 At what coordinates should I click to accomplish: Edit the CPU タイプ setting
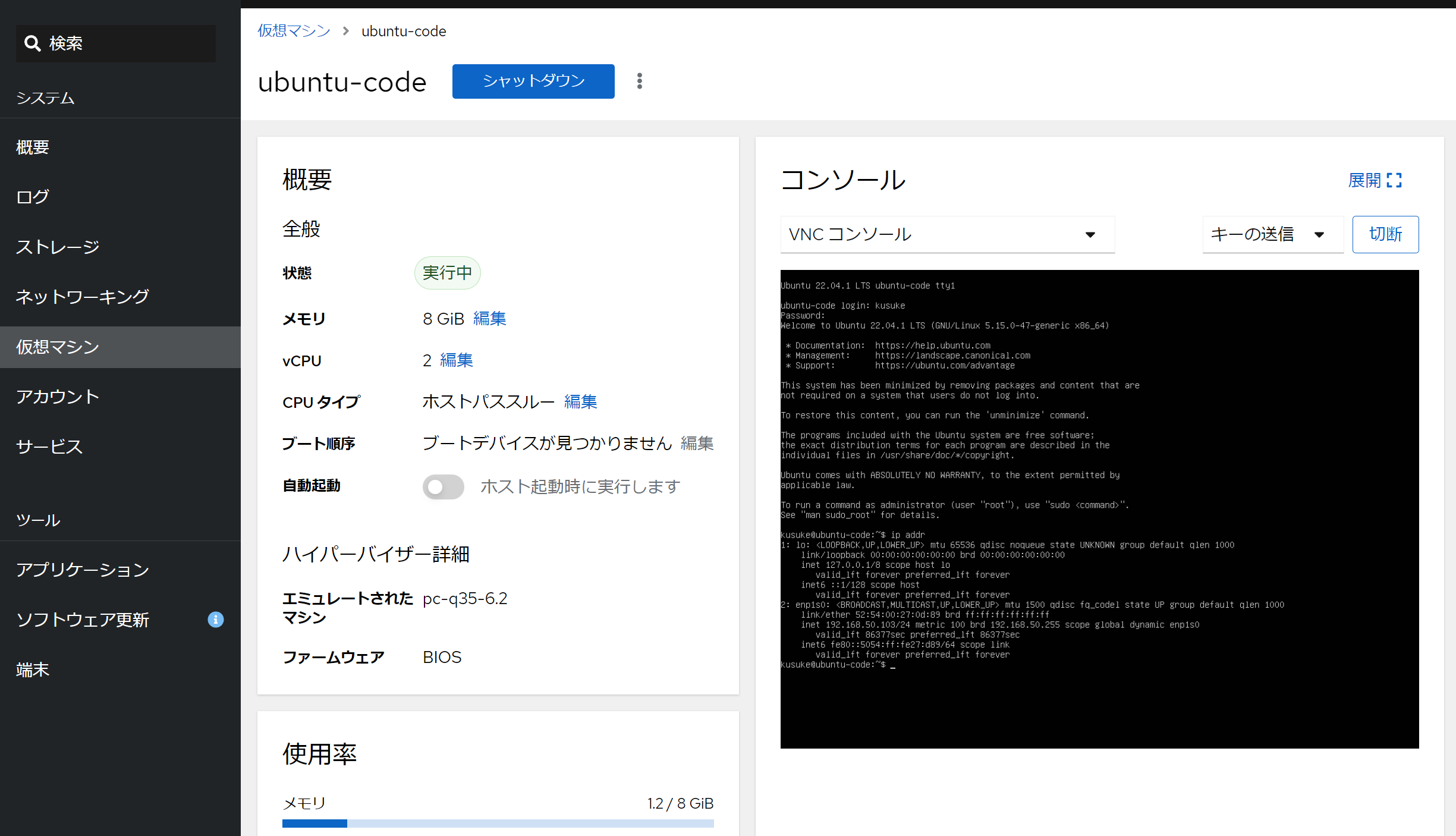pyautogui.click(x=580, y=402)
